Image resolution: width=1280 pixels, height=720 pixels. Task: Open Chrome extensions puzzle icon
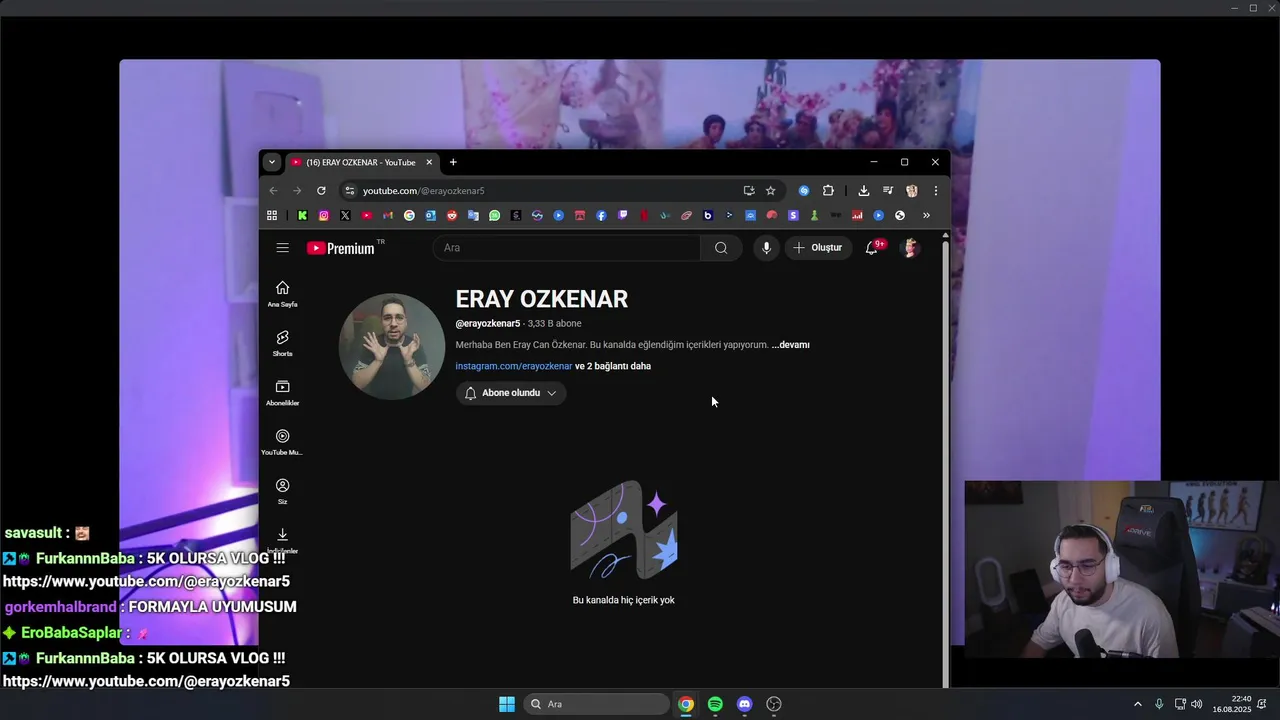pyautogui.click(x=828, y=191)
